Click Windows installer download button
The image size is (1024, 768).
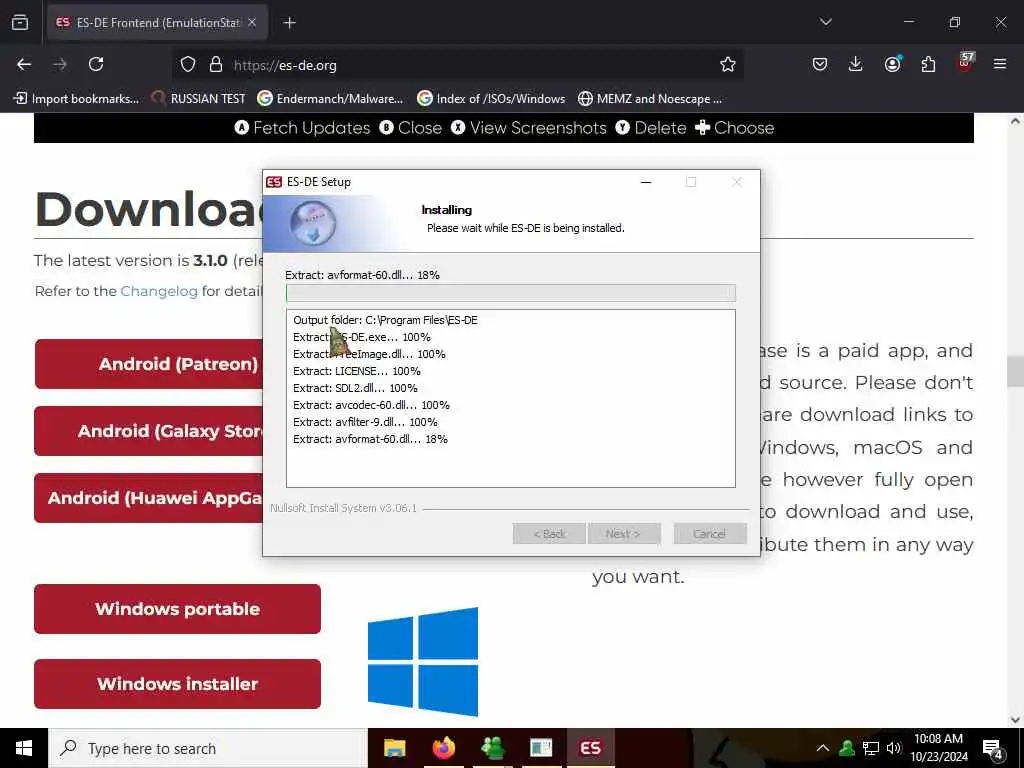click(x=178, y=684)
